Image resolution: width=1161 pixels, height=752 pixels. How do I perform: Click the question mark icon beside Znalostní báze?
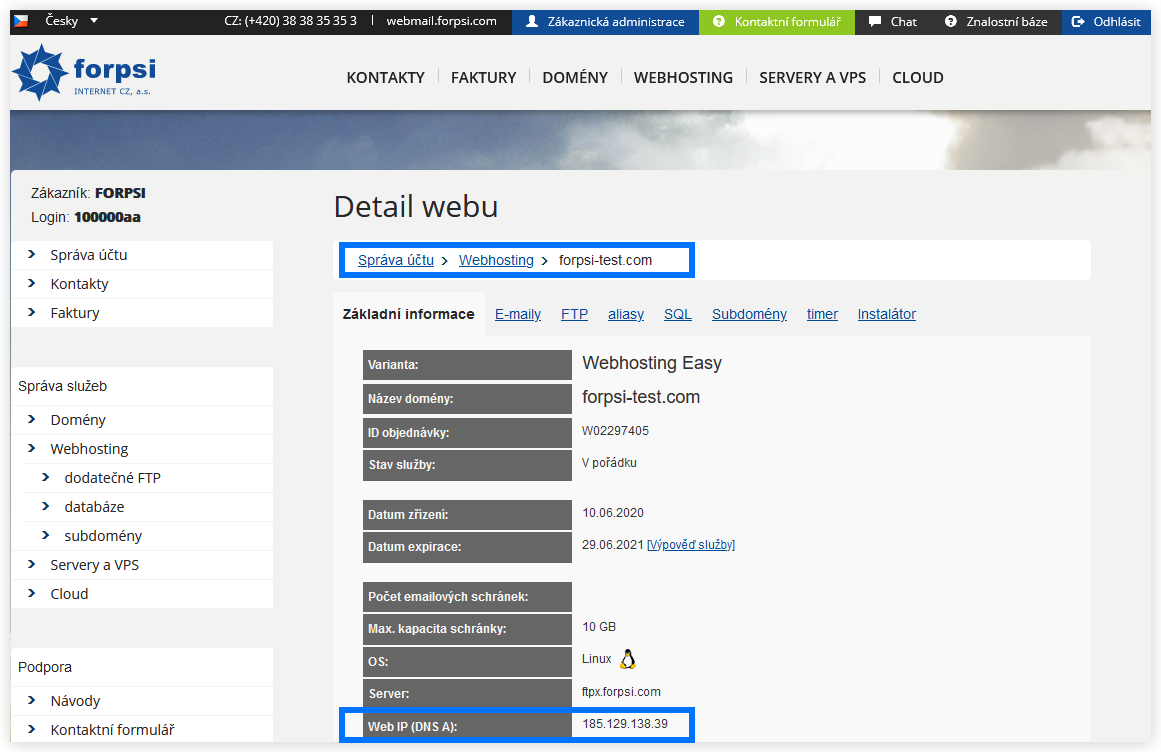pyautogui.click(x=951, y=21)
